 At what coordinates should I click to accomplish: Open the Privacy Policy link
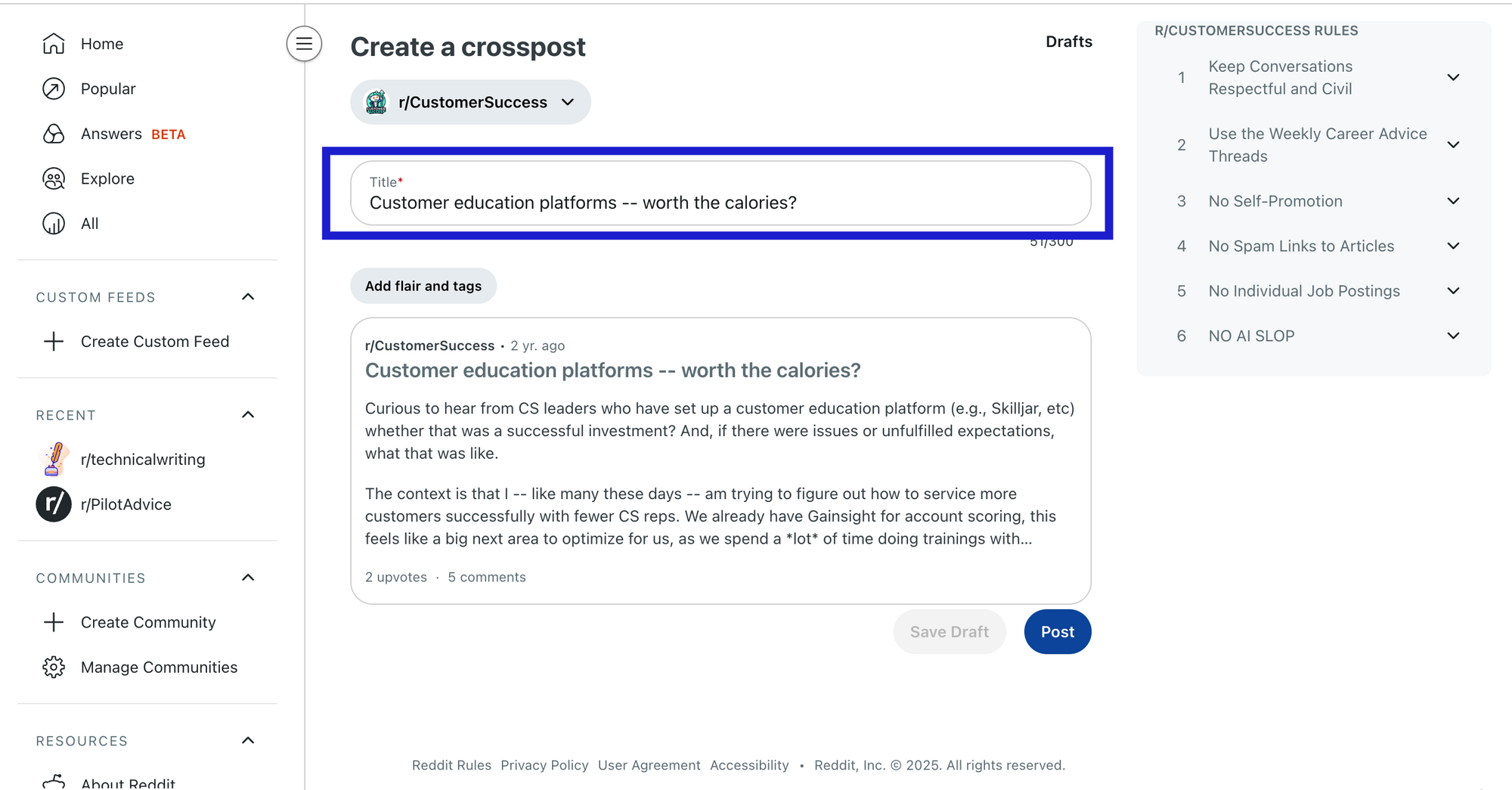coord(544,765)
